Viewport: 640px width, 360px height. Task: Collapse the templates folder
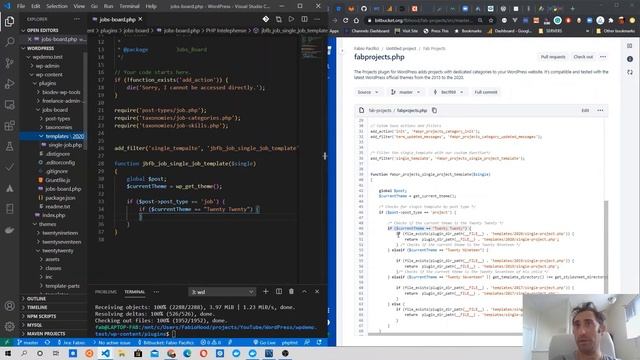[x=53, y=136]
